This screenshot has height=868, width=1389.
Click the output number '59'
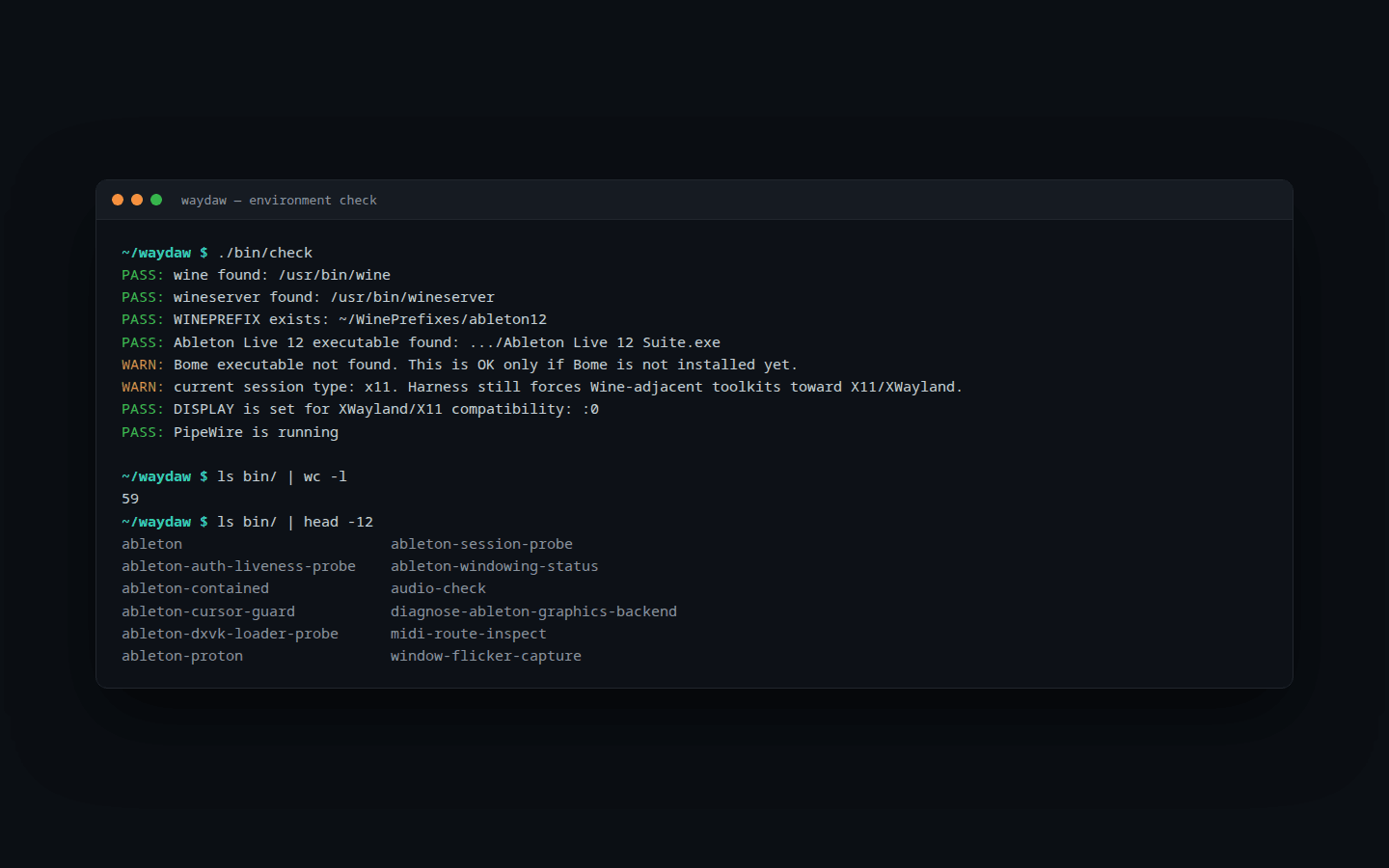130,499
